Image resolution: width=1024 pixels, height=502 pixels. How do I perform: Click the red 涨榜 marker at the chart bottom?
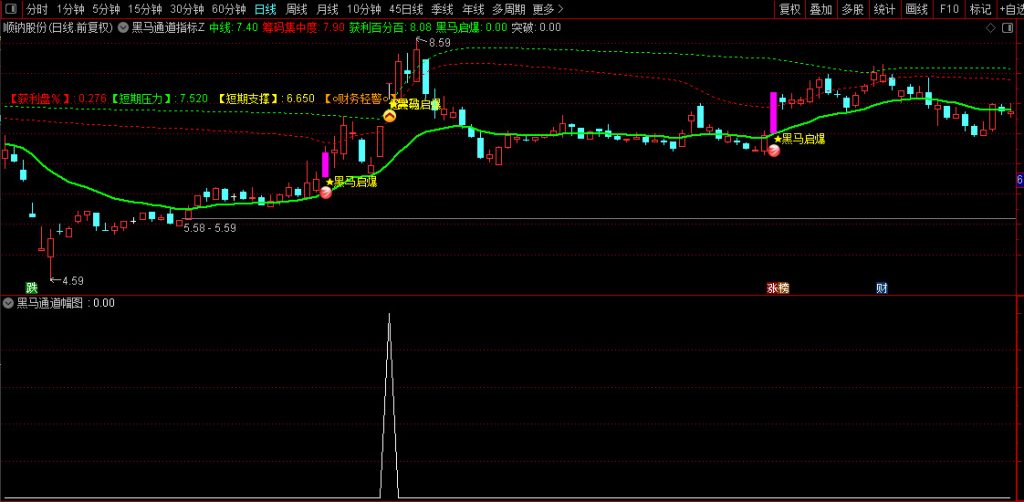(778, 288)
